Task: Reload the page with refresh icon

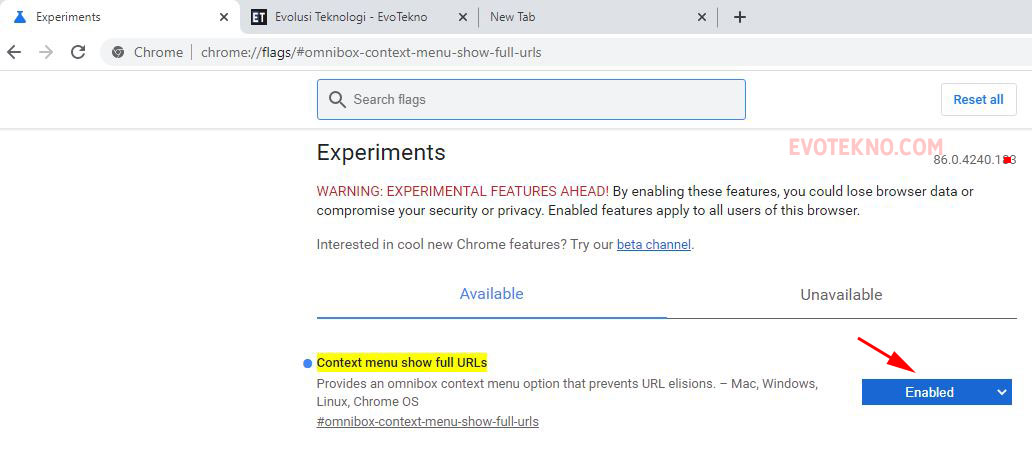Action: coord(78,52)
